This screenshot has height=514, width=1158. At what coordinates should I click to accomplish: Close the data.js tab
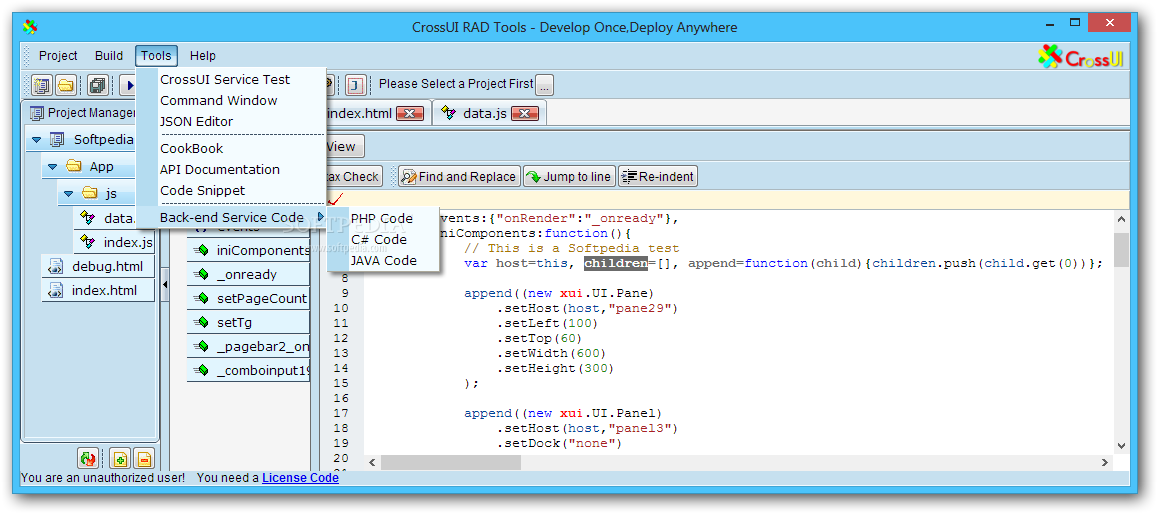tap(524, 114)
